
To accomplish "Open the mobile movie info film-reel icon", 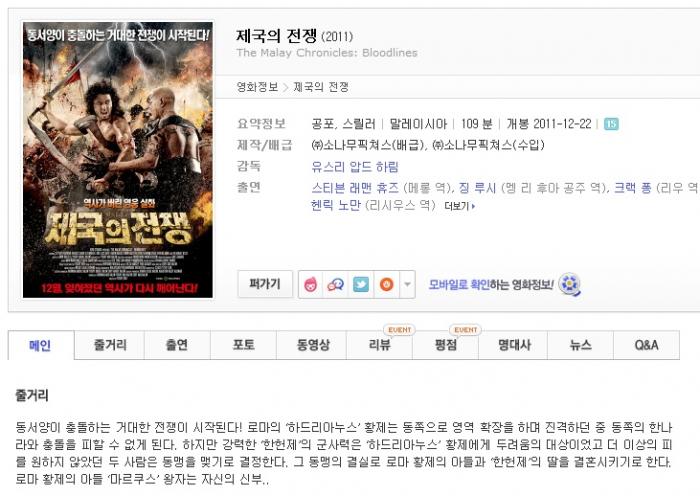I will tap(570, 284).
